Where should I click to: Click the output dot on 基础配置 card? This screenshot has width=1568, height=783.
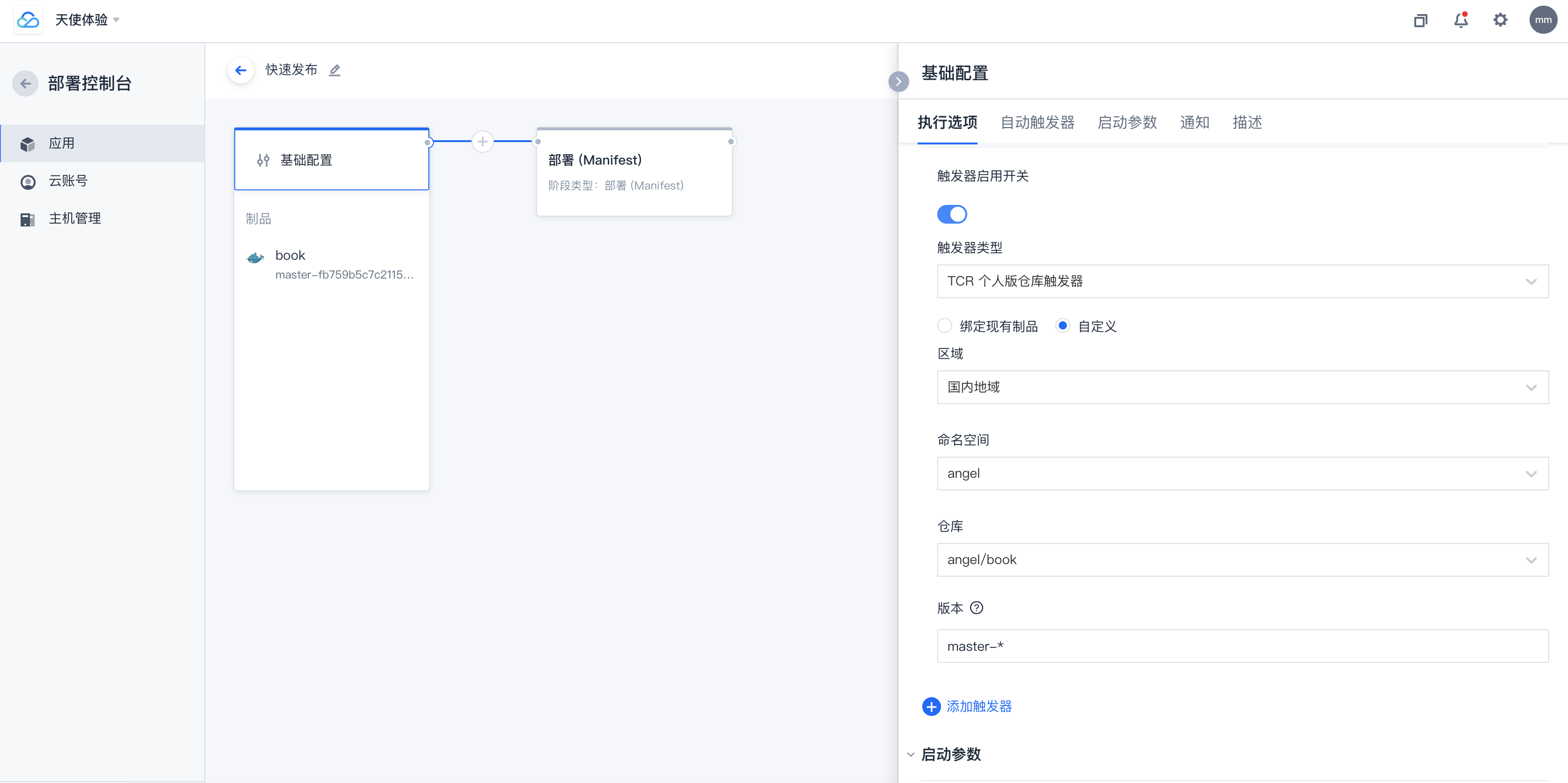428,142
